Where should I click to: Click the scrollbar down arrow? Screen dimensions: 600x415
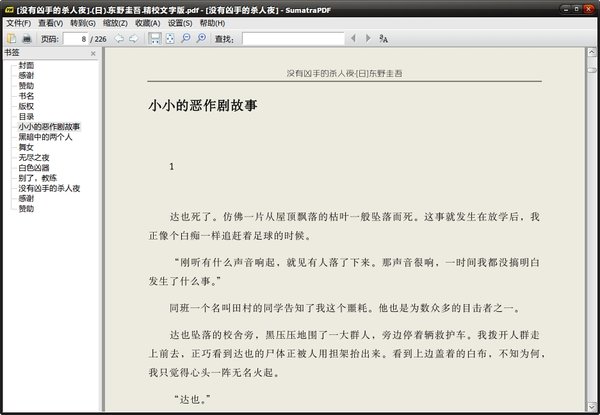point(592,406)
